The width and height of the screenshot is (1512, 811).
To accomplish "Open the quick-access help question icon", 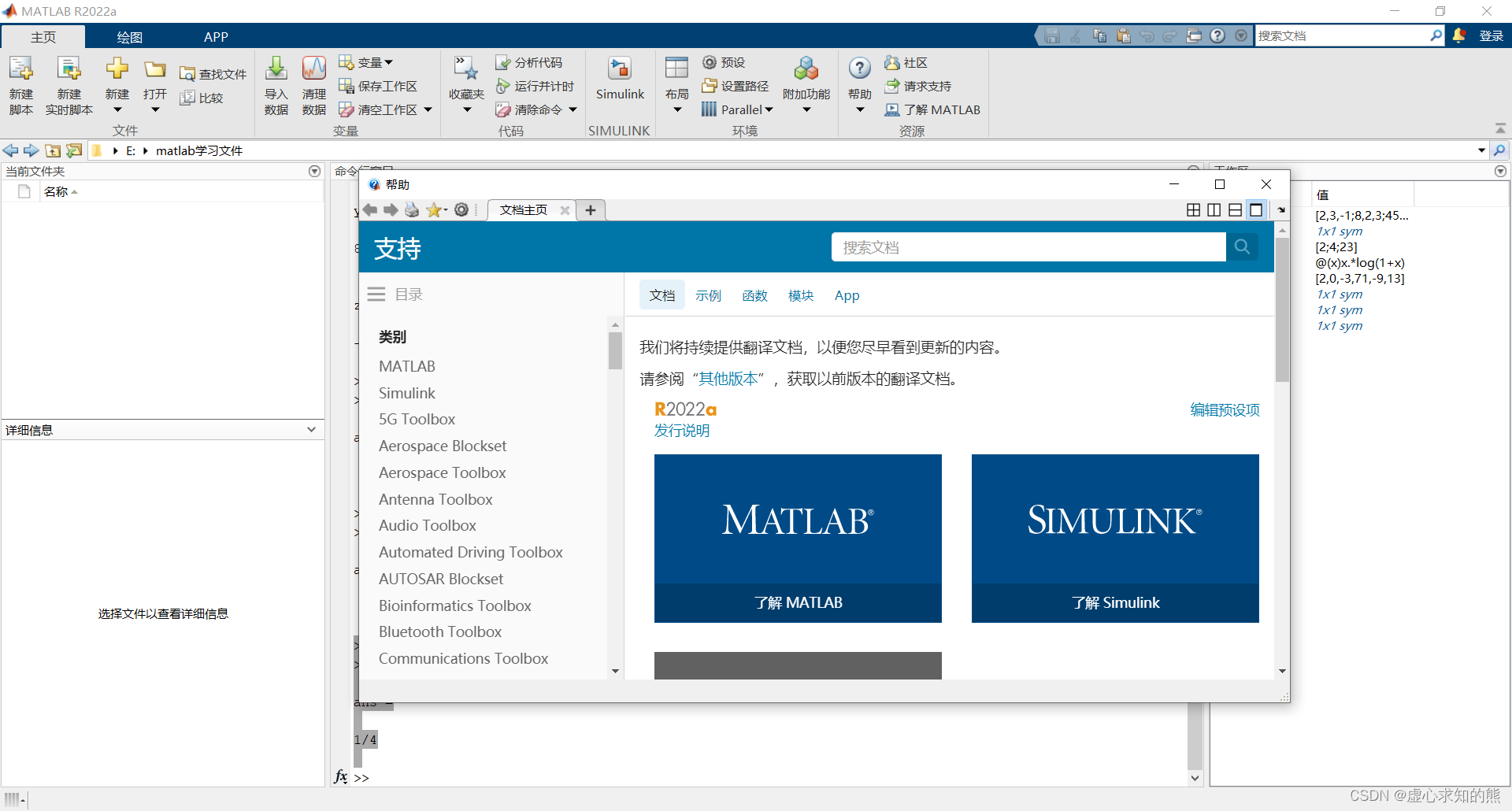I will click(1217, 35).
